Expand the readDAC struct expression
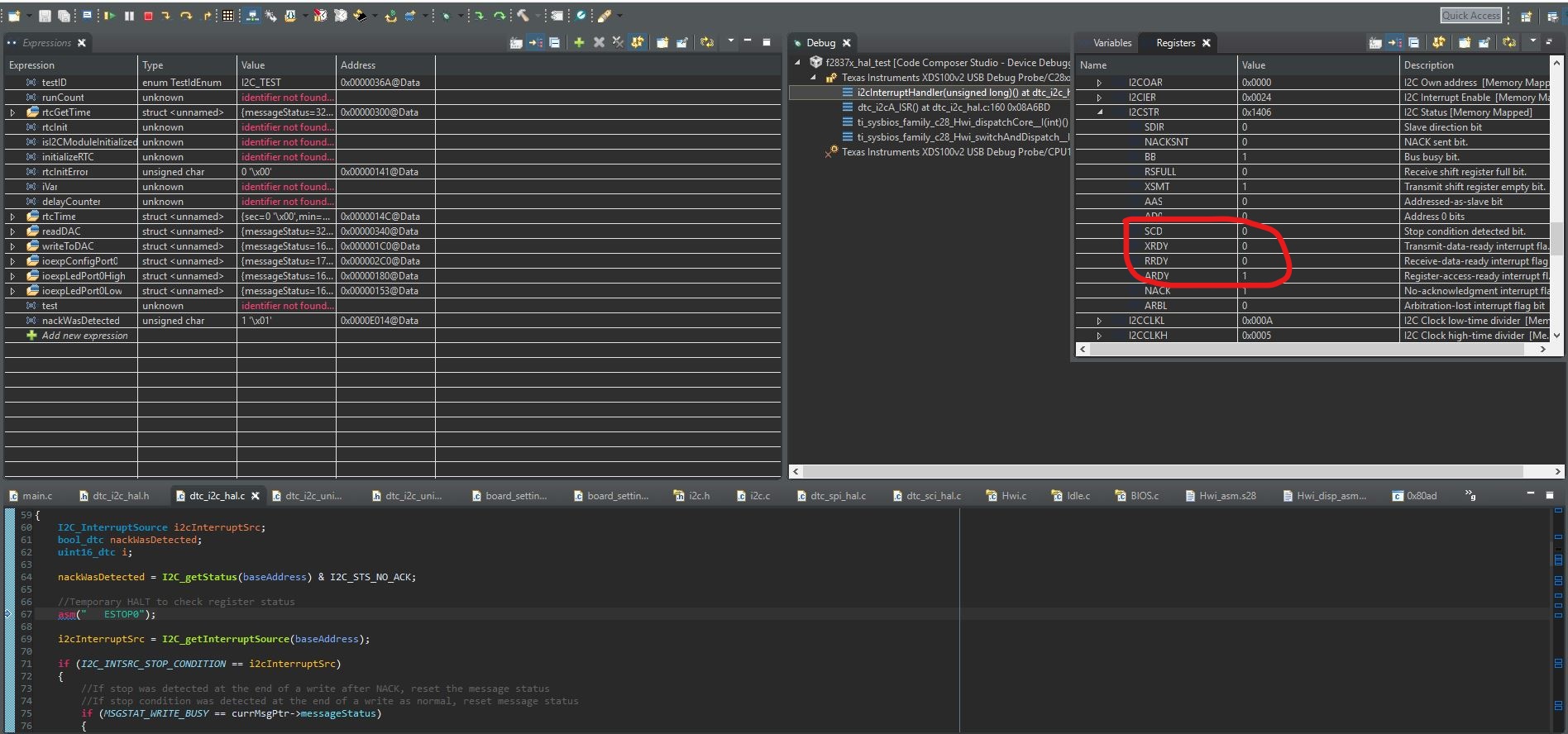Image resolution: width=1568 pixels, height=734 pixels. click(x=12, y=231)
